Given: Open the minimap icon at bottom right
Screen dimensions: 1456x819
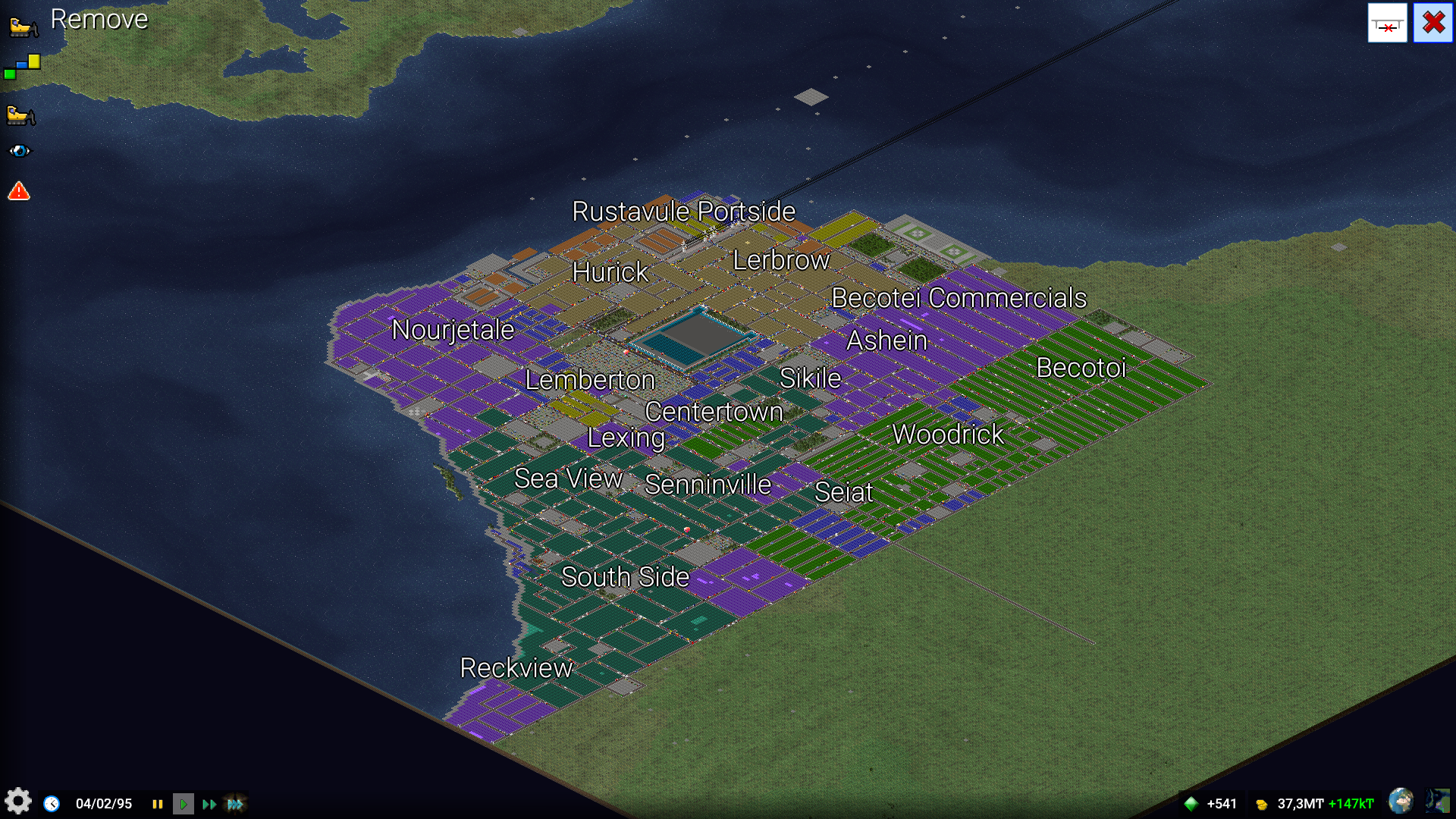Looking at the screenshot, I should pyautogui.click(x=1438, y=801).
